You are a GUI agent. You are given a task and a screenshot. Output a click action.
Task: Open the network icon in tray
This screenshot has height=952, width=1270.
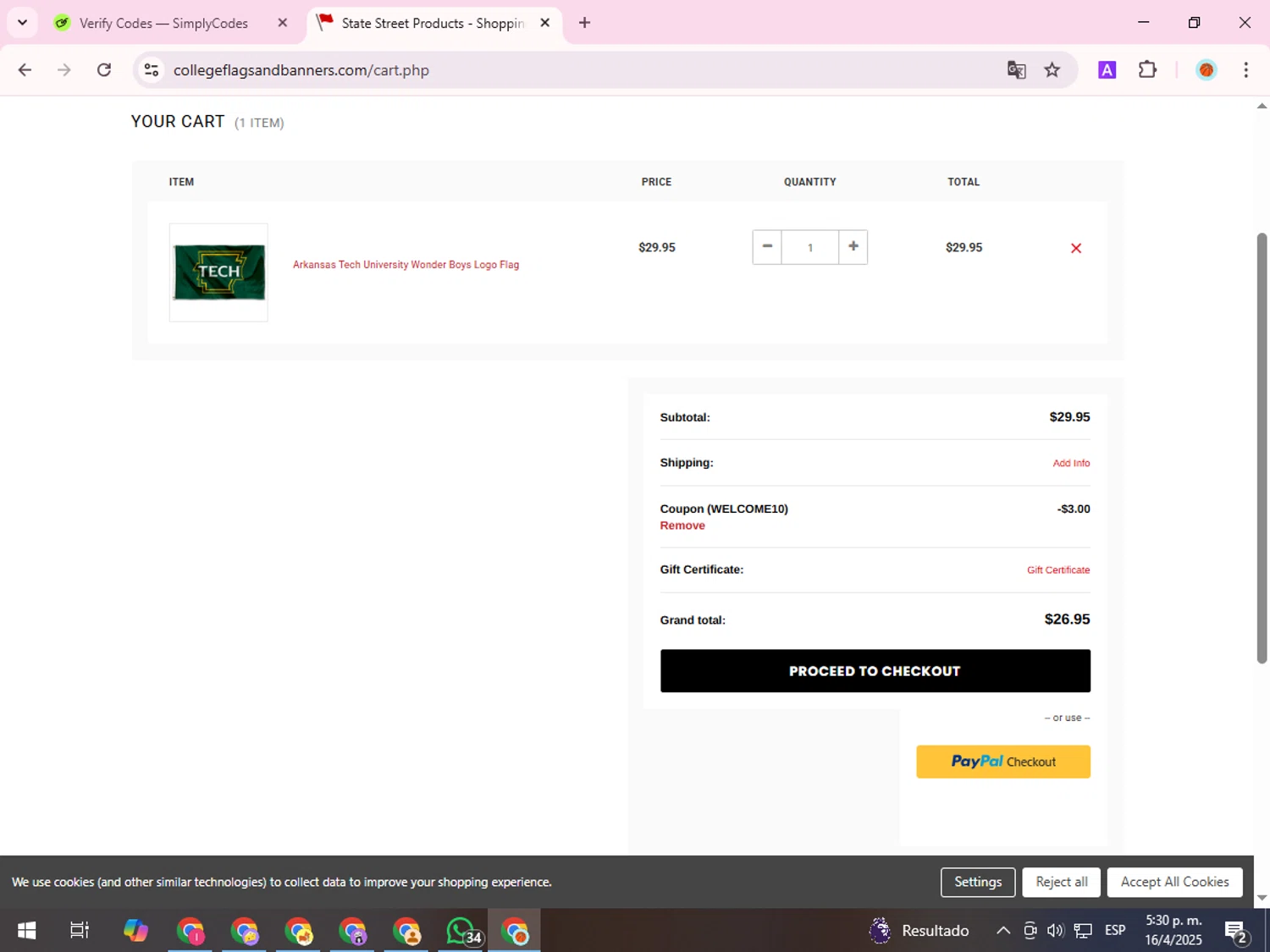pos(1083,931)
